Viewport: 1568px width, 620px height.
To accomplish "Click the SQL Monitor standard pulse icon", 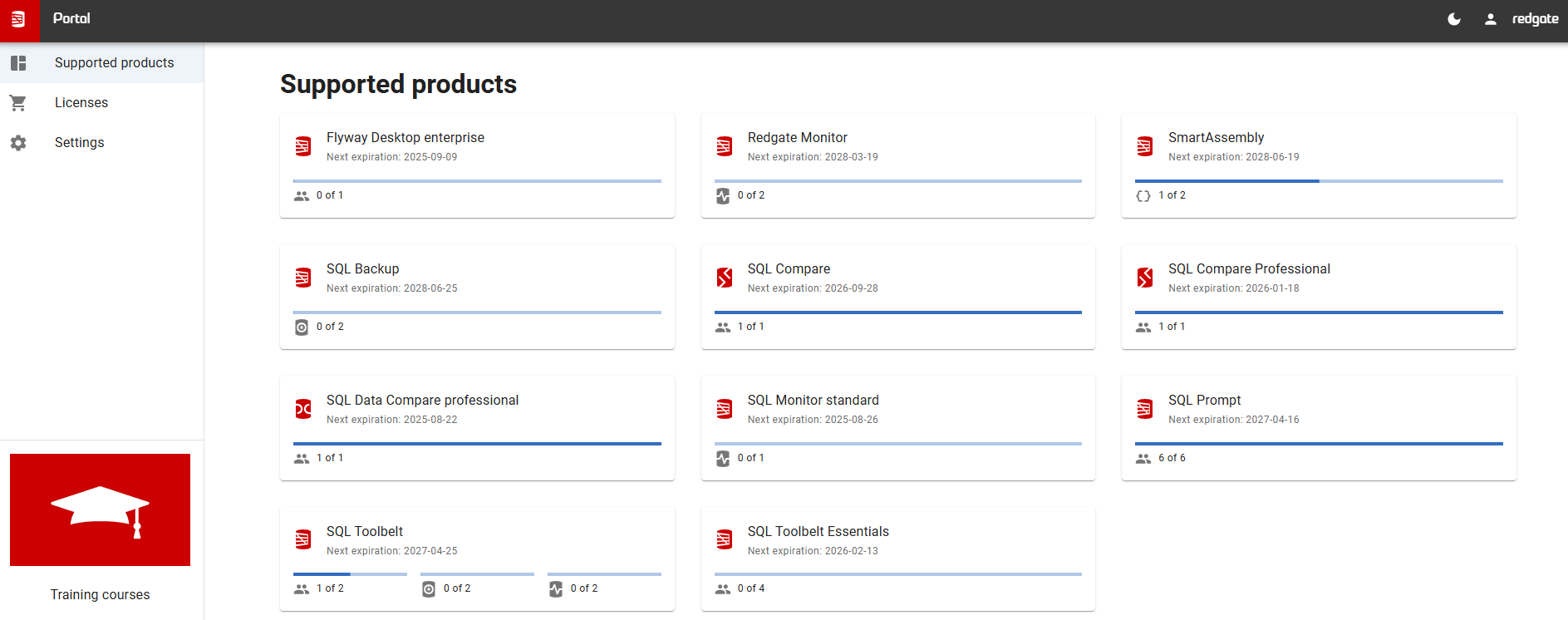I will [723, 459].
